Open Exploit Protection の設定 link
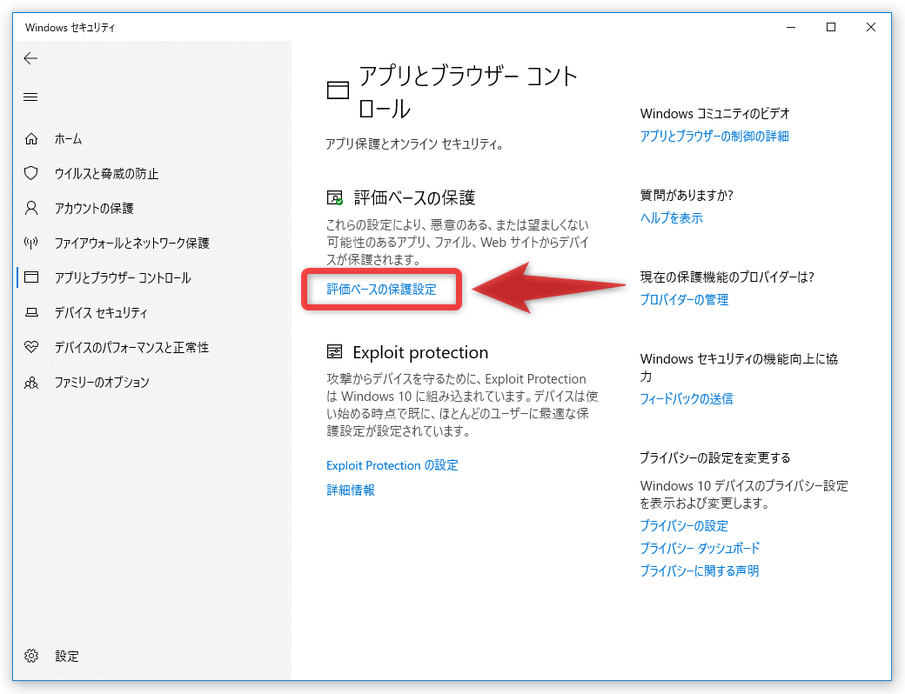Viewport: 905px width, 694px height. (392, 465)
